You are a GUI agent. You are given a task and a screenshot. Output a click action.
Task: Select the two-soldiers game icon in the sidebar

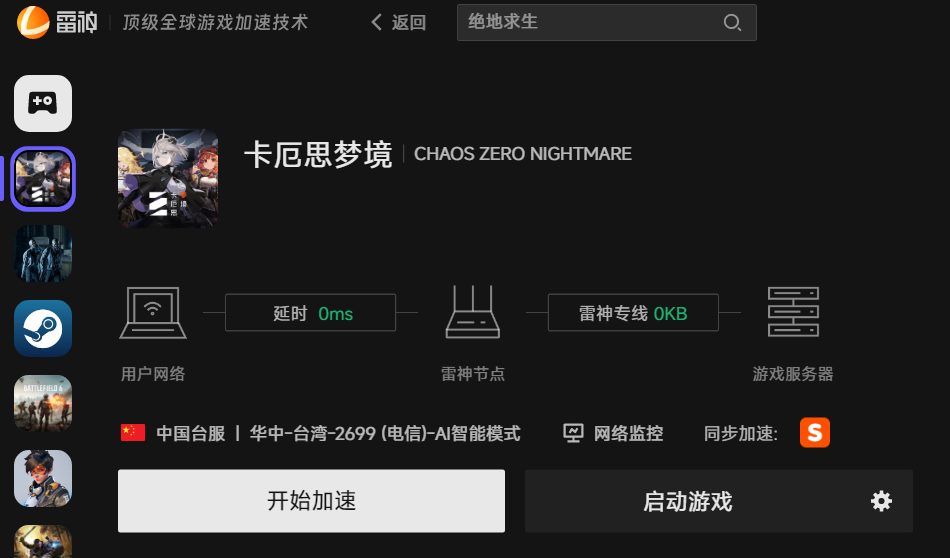tap(43, 253)
